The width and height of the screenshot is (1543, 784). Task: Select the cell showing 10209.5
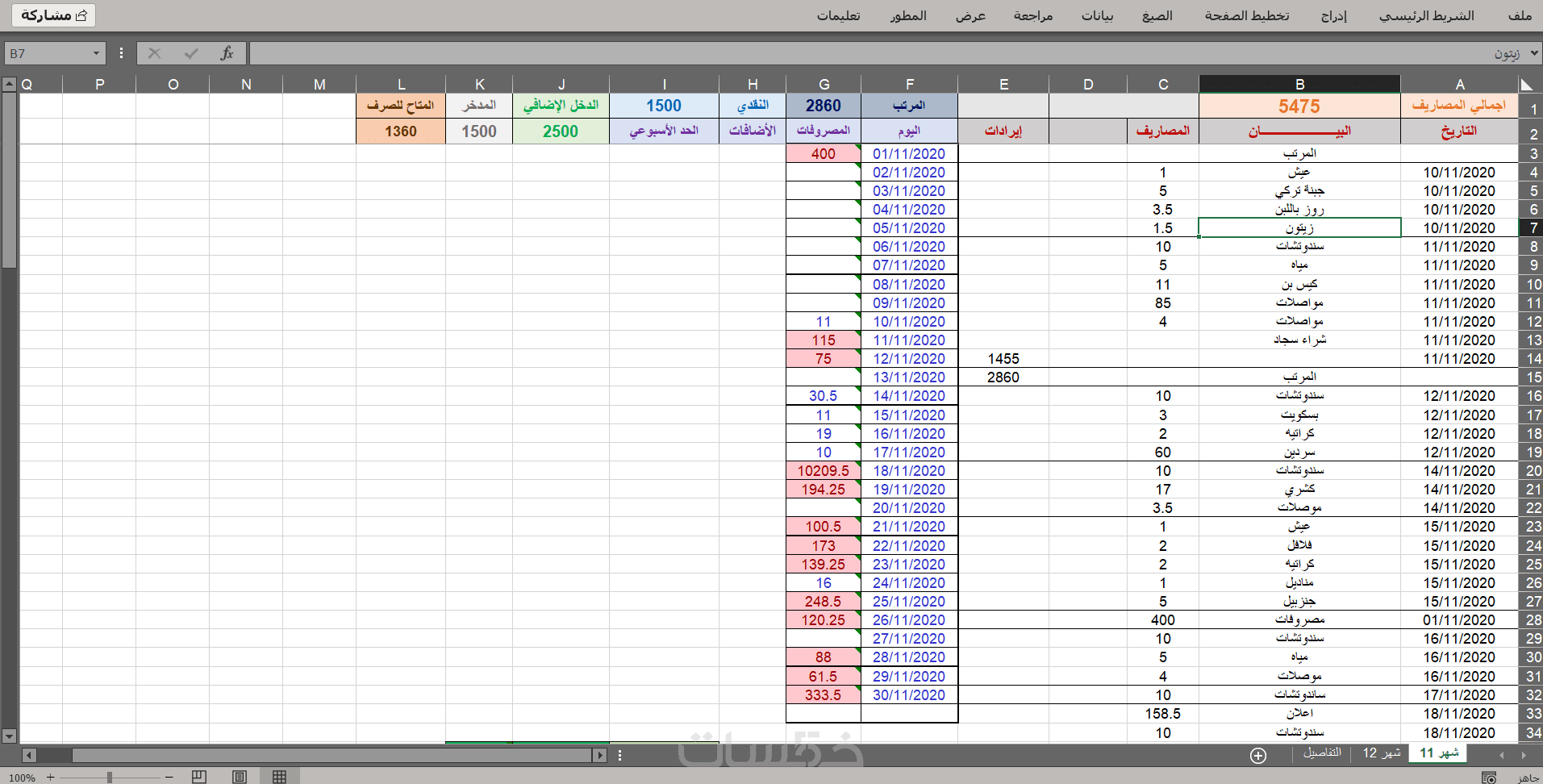(x=824, y=471)
